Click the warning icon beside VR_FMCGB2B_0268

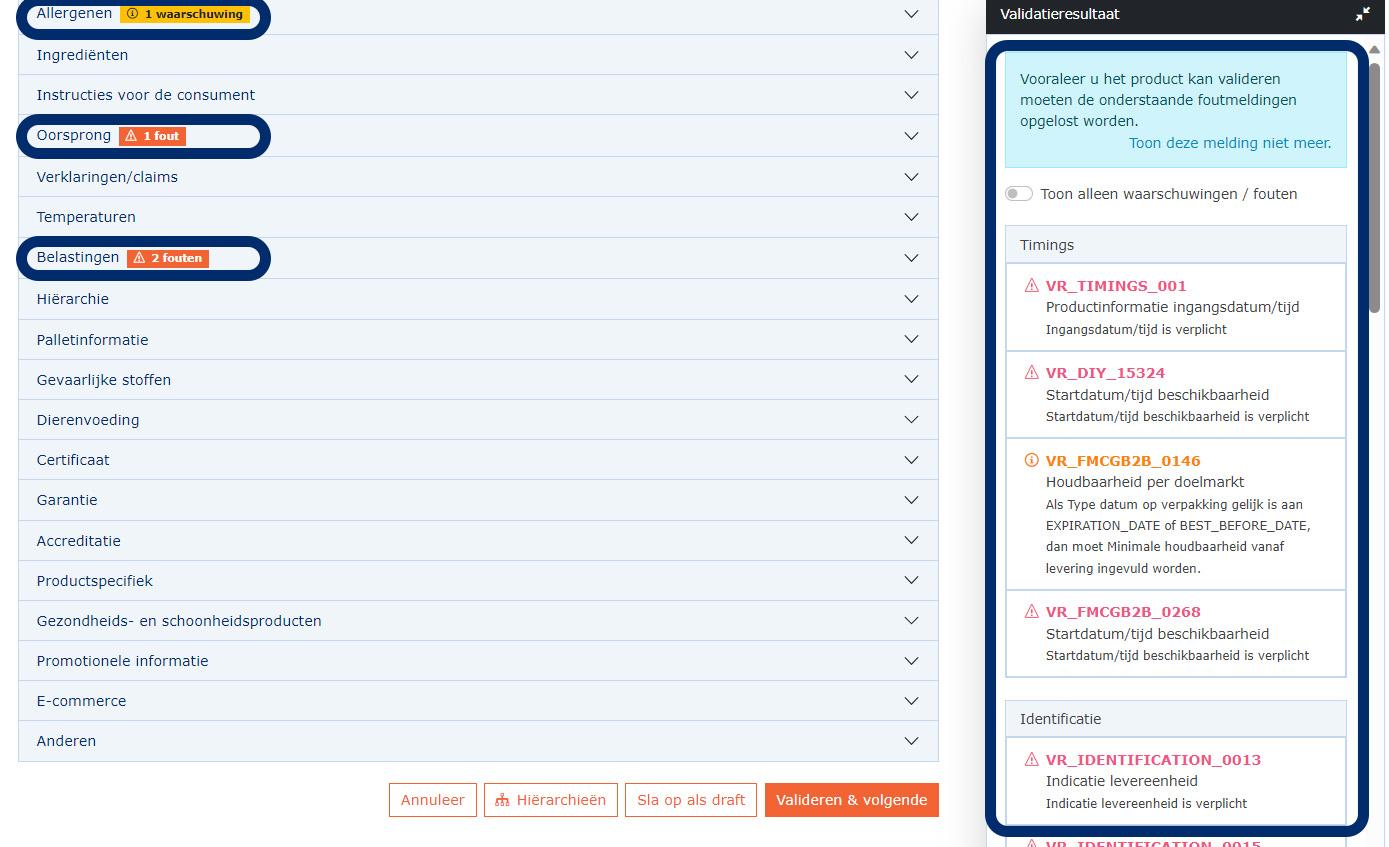[x=1031, y=612]
